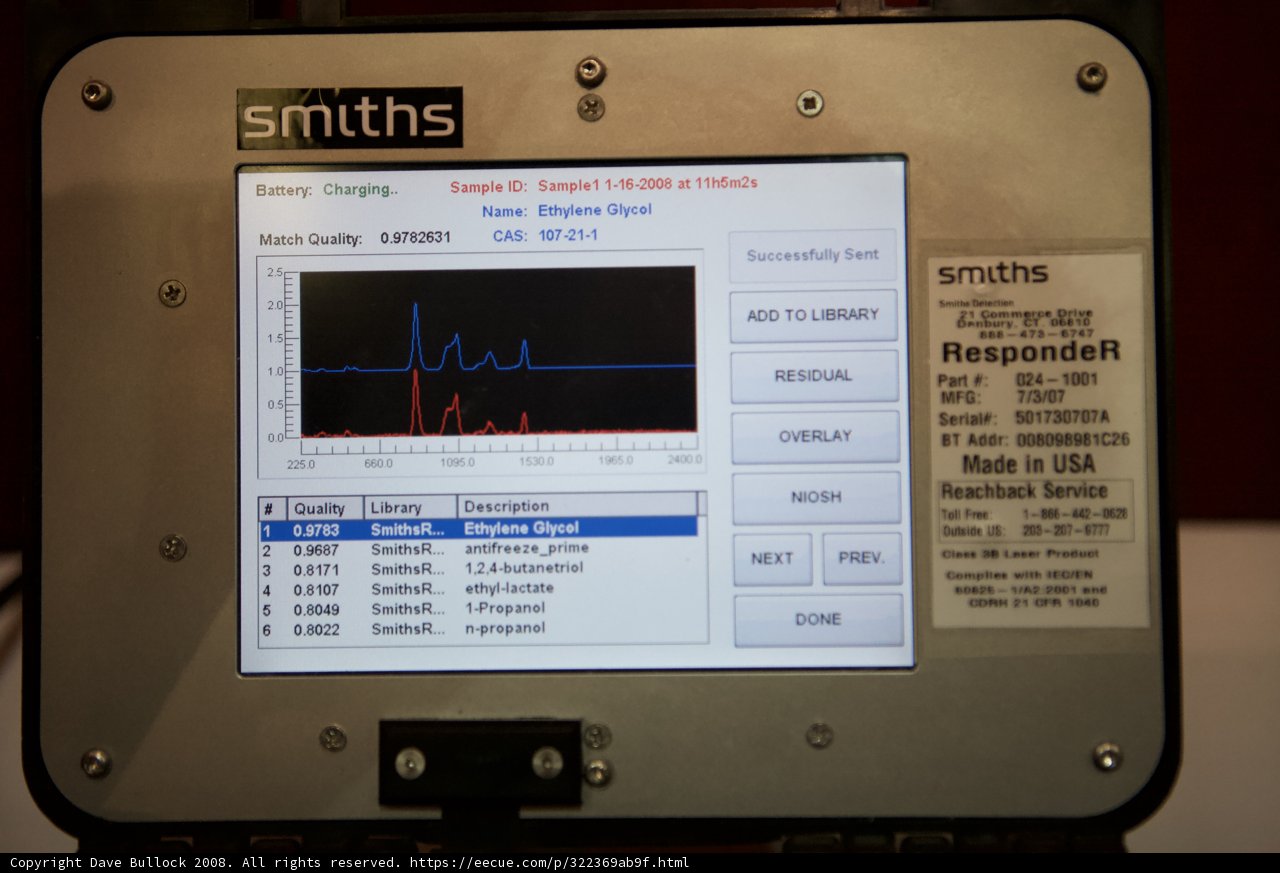Click the Description column header
This screenshot has height=873, width=1280.
pos(577,506)
